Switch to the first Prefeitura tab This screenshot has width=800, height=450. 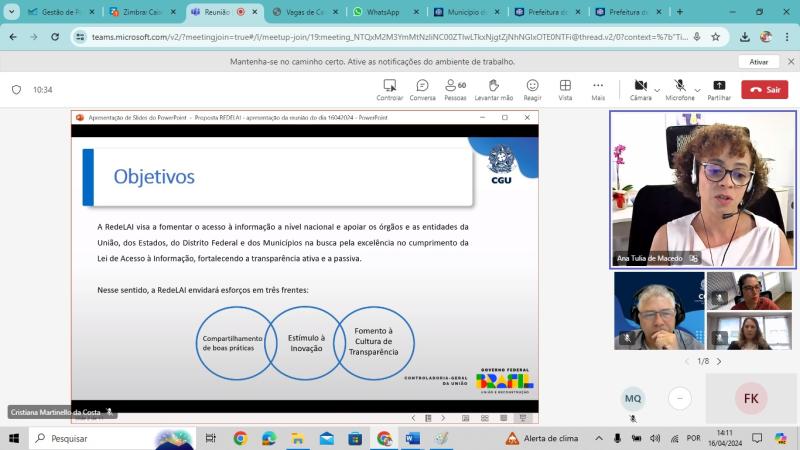click(x=548, y=12)
